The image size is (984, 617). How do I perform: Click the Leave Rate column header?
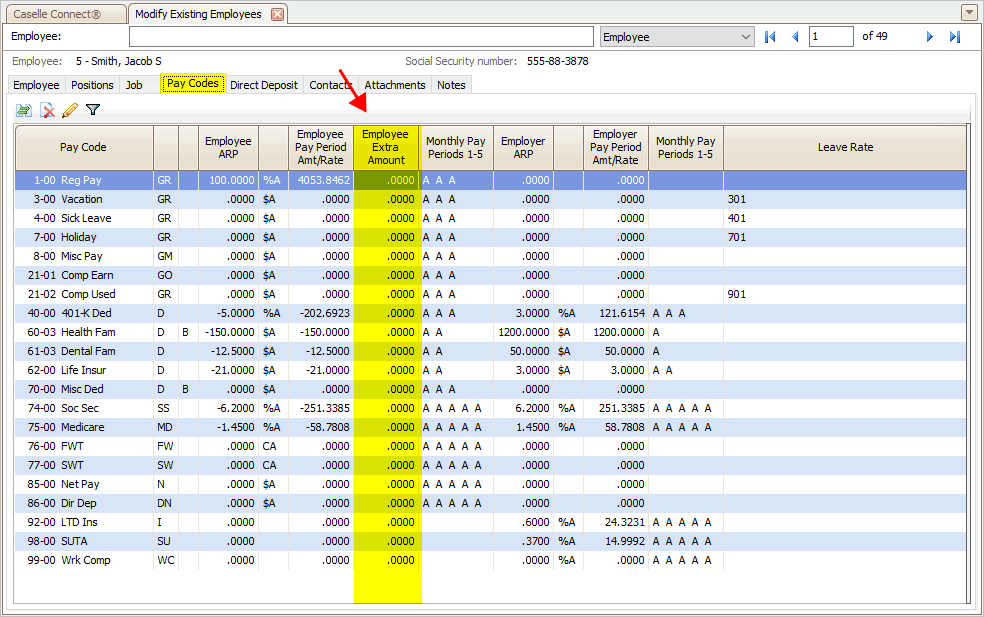pyautogui.click(x=845, y=147)
